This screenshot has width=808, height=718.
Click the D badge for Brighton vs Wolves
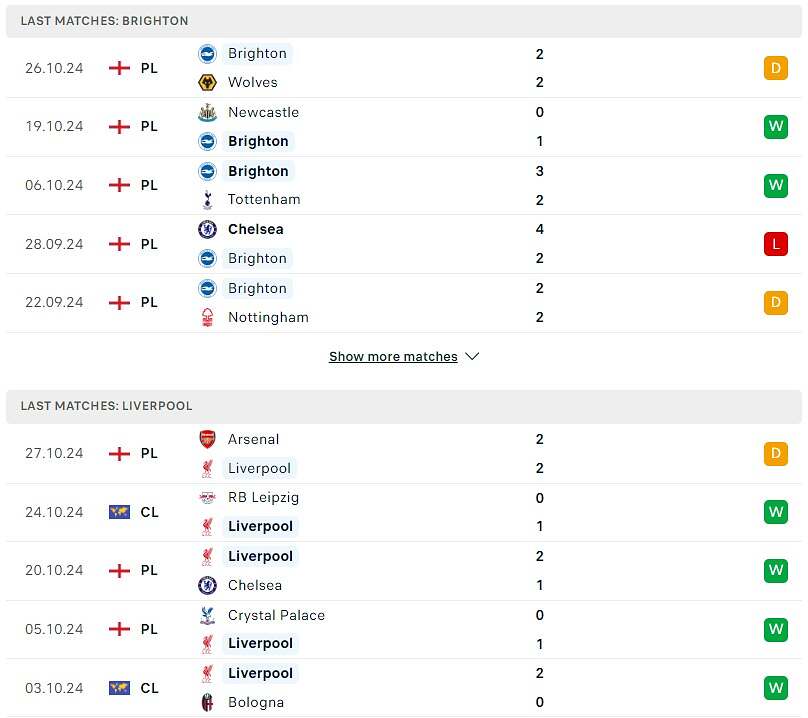click(x=776, y=68)
